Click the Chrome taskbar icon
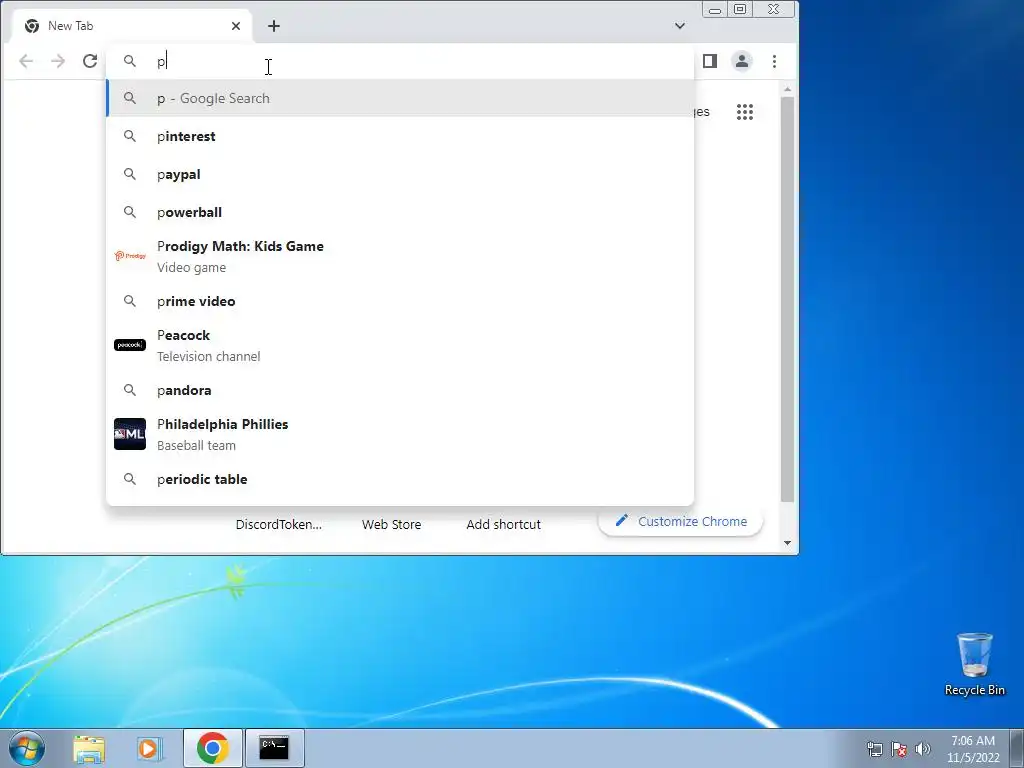This screenshot has width=1024, height=768. coord(212,748)
